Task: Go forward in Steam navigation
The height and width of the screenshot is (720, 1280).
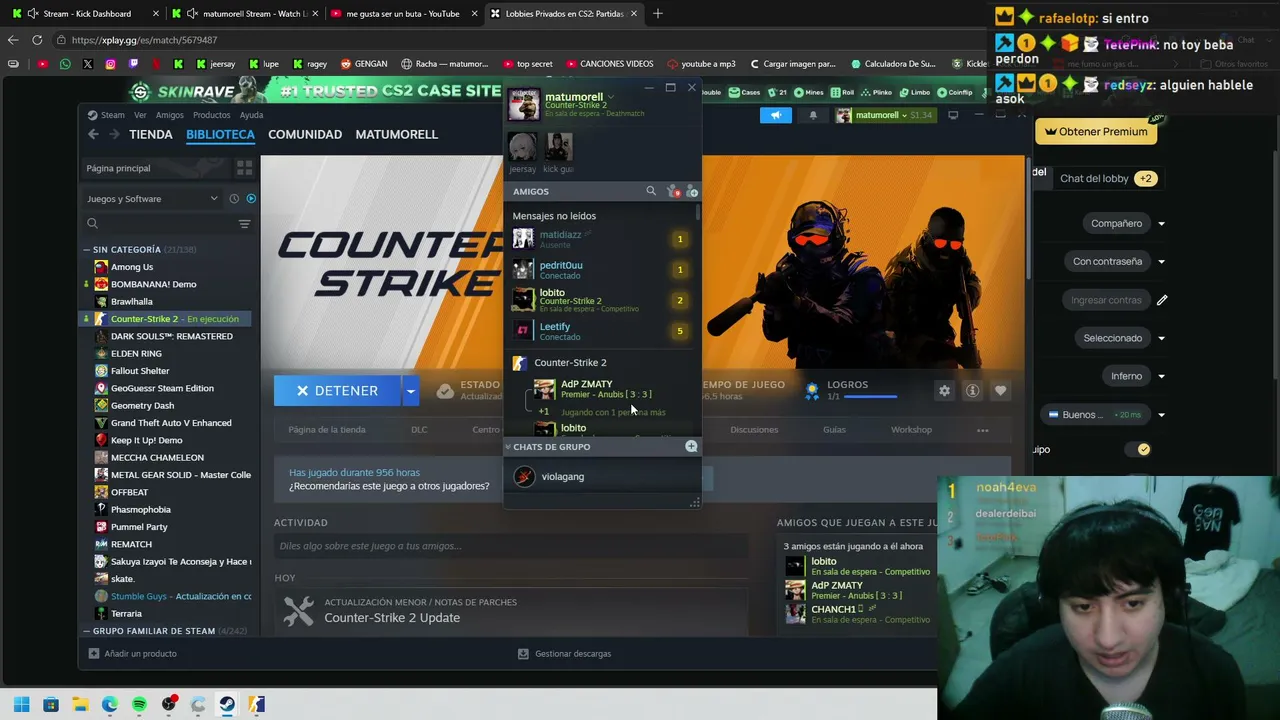Action: [x=115, y=134]
